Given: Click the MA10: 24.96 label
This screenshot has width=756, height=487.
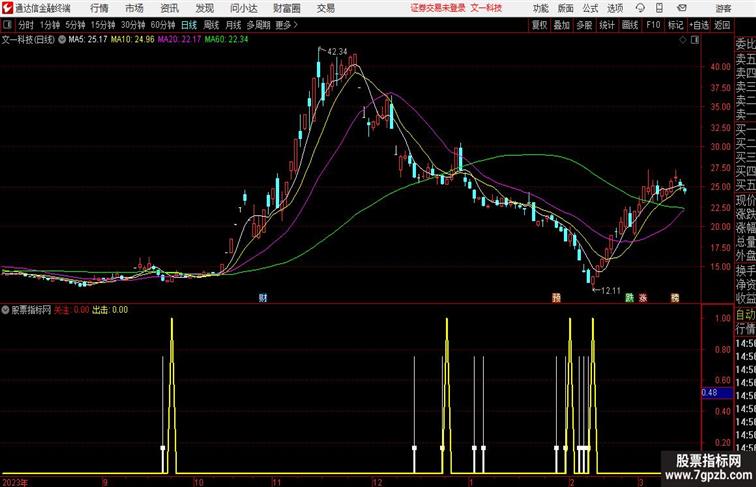Looking at the screenshot, I should tap(133, 40).
